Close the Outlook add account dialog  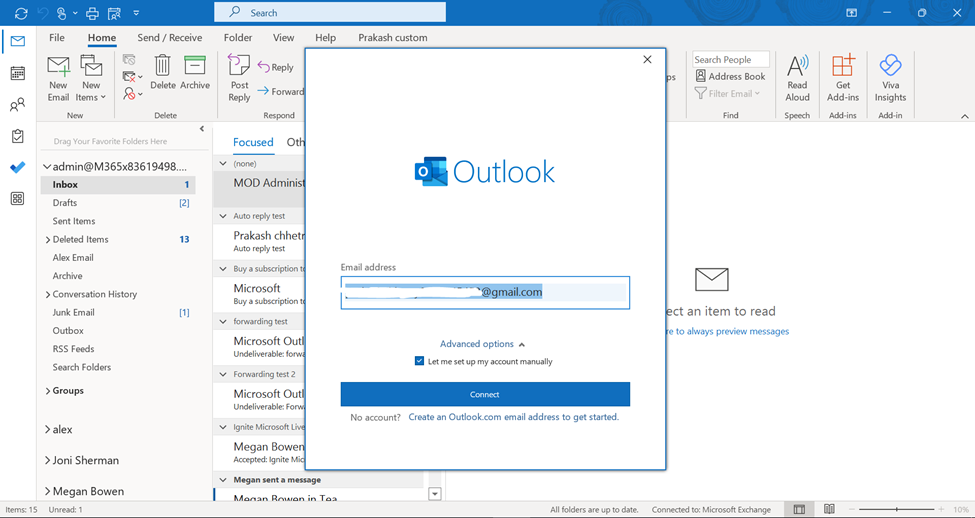tap(647, 59)
